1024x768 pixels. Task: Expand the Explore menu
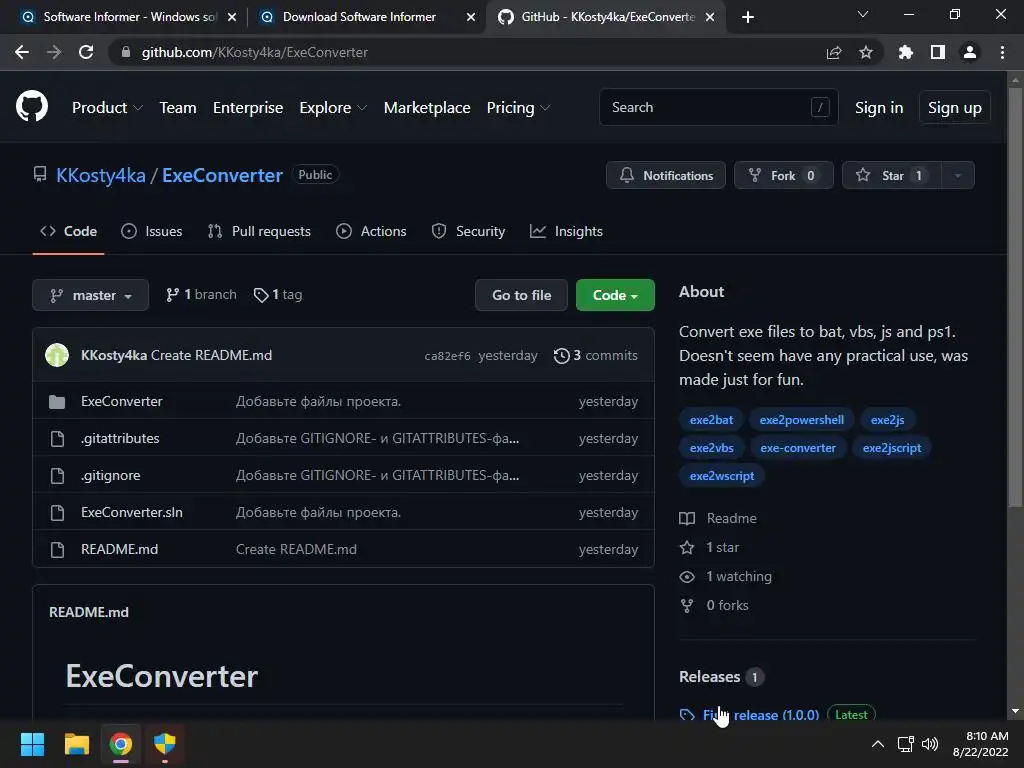pos(333,108)
